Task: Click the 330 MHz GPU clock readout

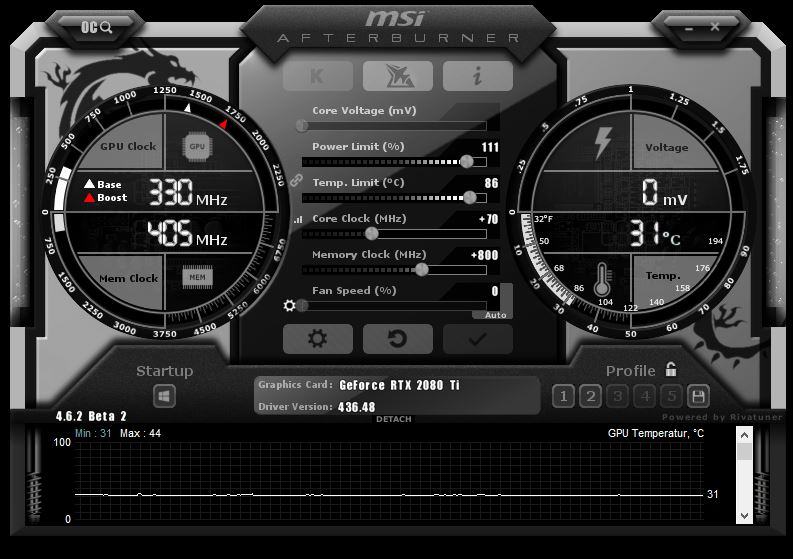Action: click(x=188, y=193)
